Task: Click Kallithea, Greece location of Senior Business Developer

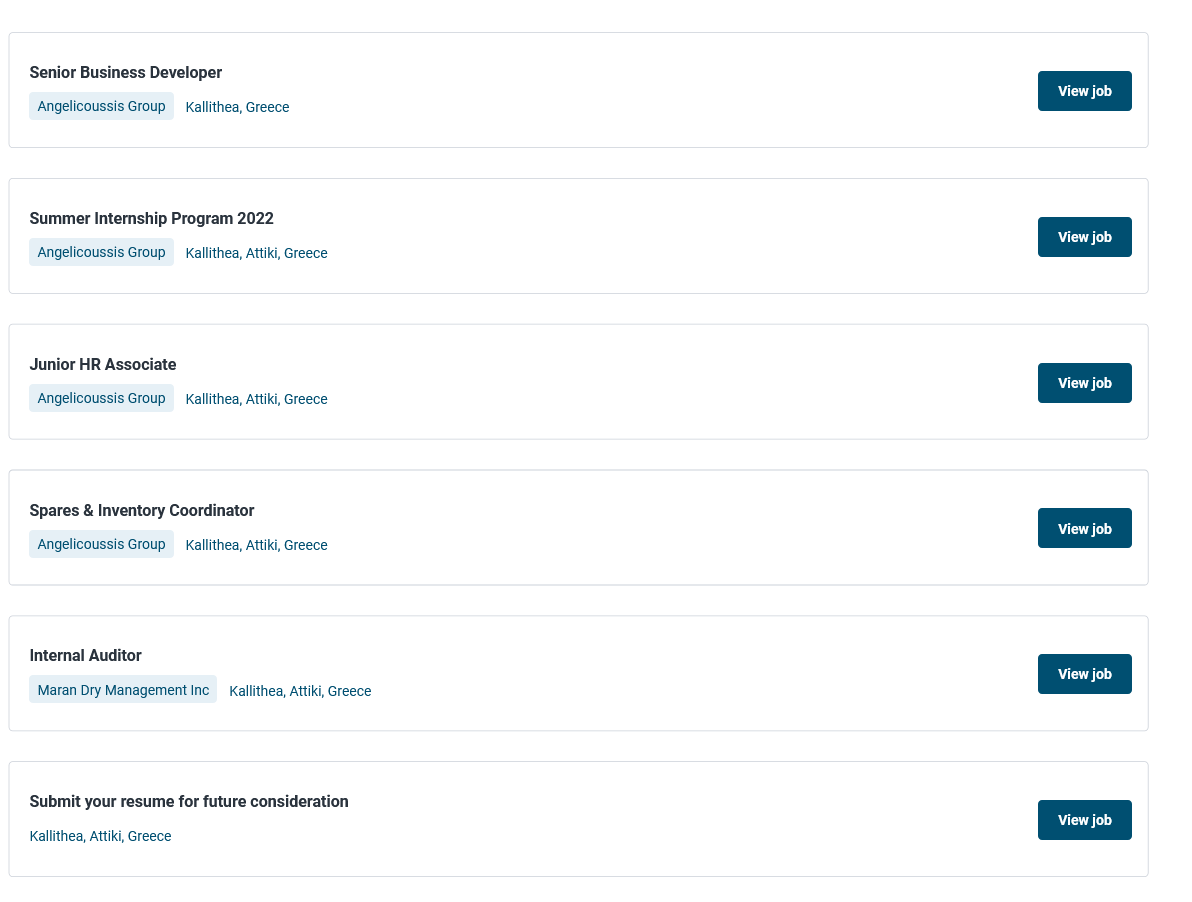Action: click(237, 107)
